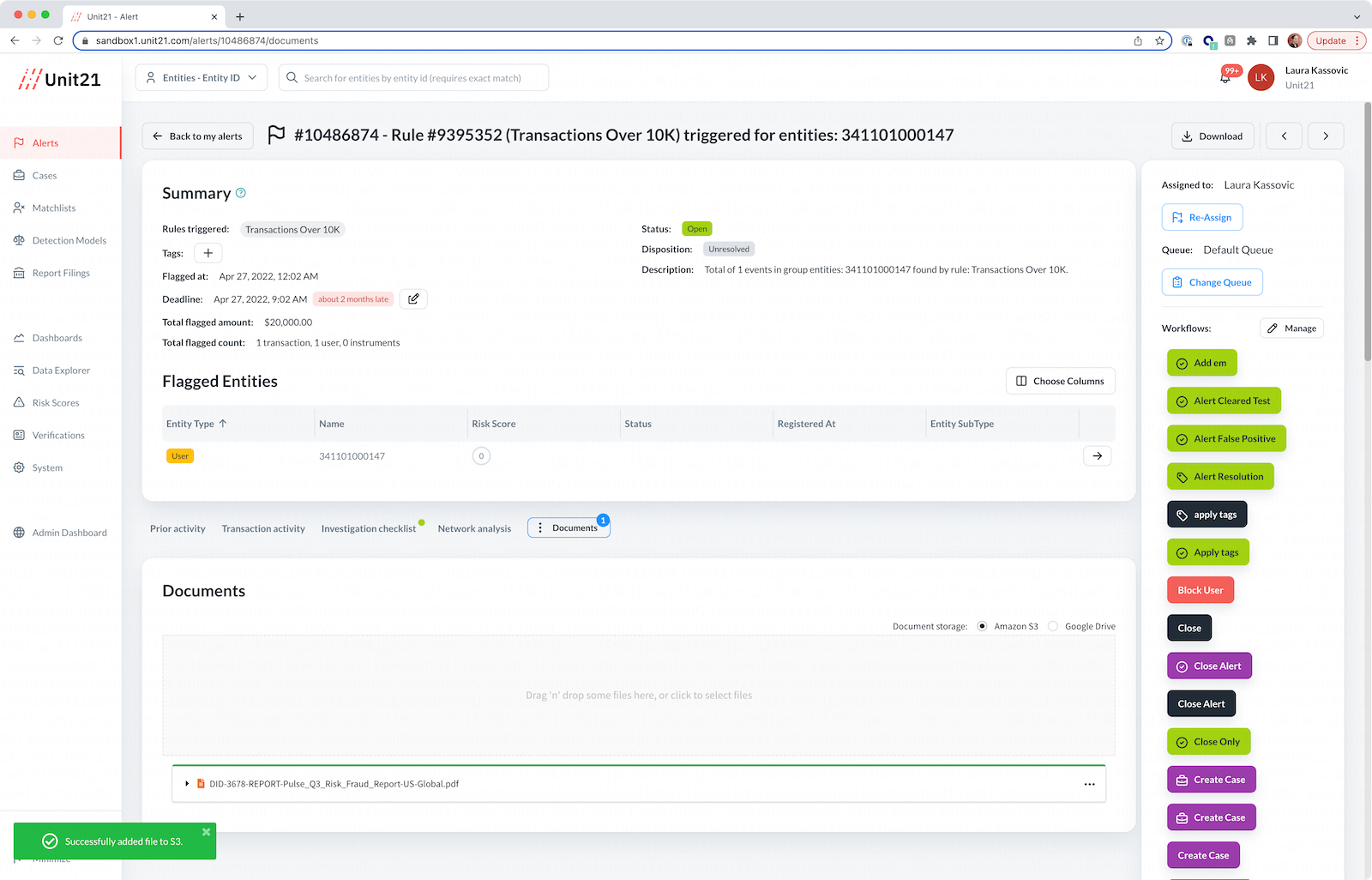Viewport: 1372px width, 880px height.
Task: Open browser side panel icon
Action: (x=1273, y=40)
